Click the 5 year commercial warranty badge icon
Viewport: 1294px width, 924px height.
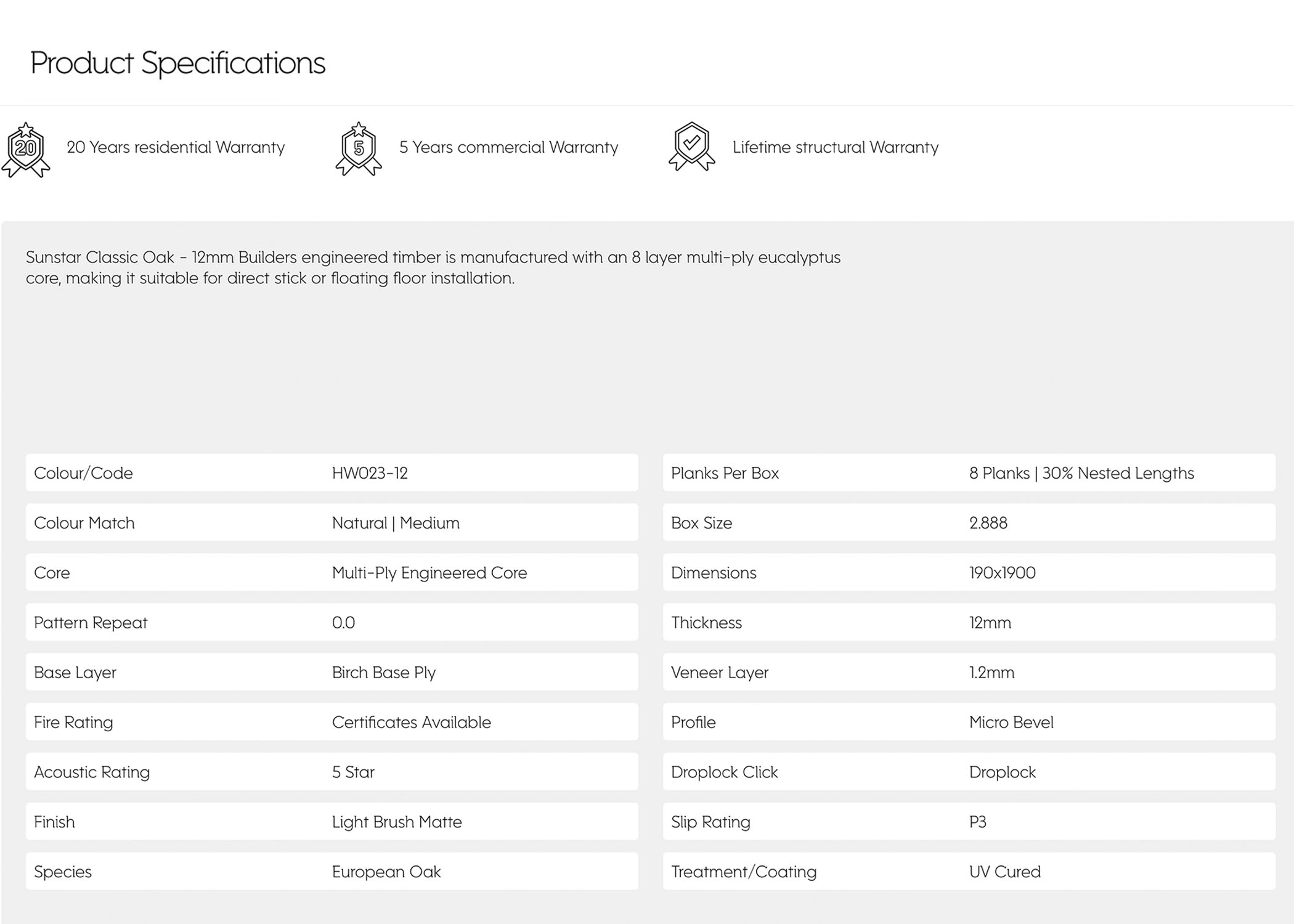tap(359, 148)
